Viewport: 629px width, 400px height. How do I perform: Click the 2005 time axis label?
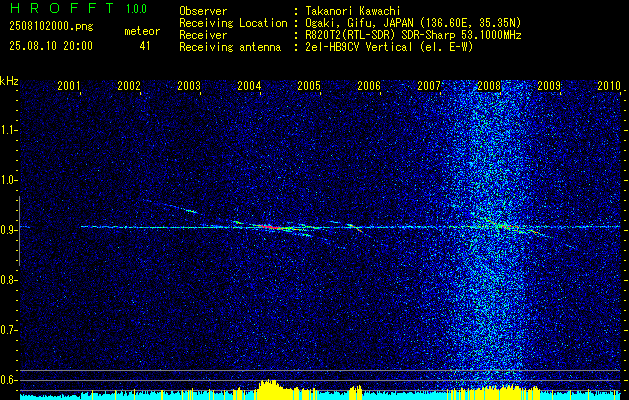pyautogui.click(x=309, y=85)
